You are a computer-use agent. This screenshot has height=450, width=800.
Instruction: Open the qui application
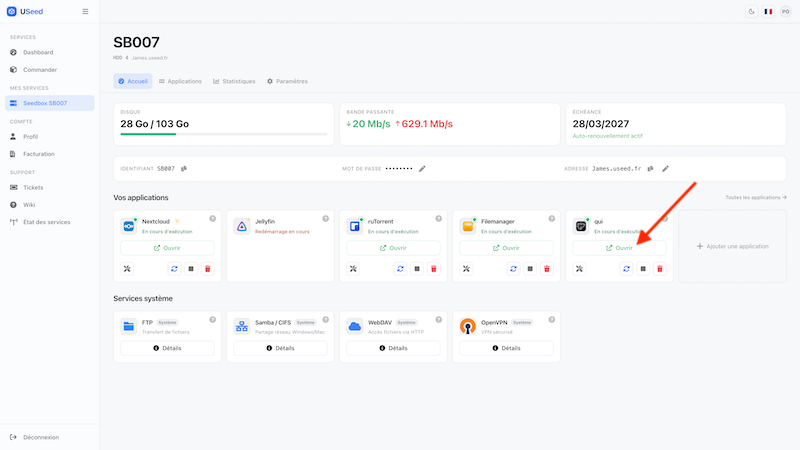(619, 248)
